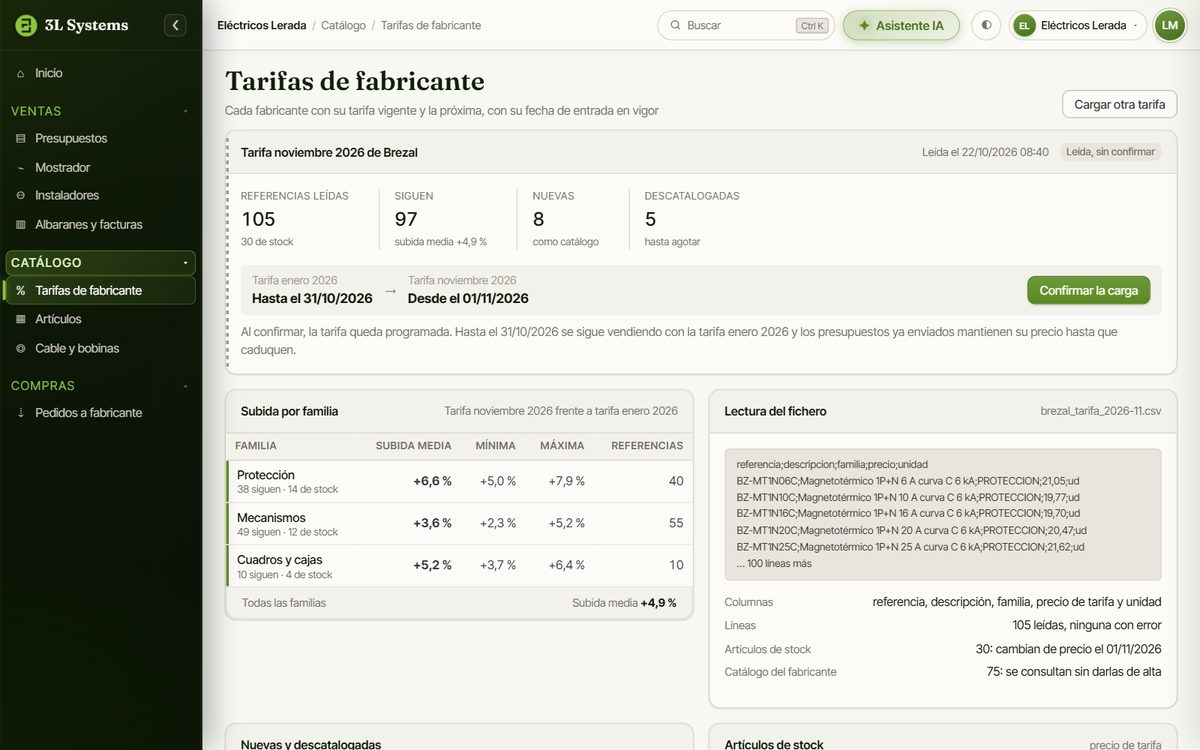Collapse the sidebar with chevron button
1200x750 pixels.
[175, 25]
